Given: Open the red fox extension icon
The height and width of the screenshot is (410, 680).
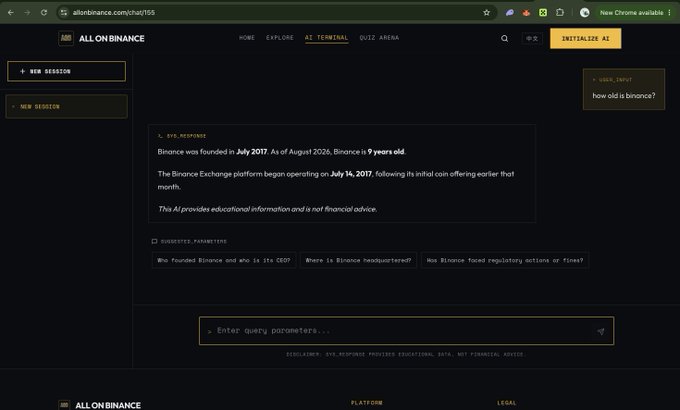Looking at the screenshot, I should pyautogui.click(x=526, y=13).
